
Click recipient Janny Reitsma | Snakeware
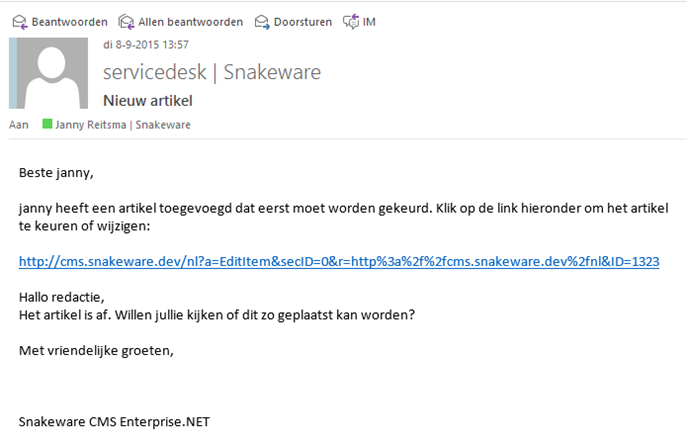(x=123, y=125)
